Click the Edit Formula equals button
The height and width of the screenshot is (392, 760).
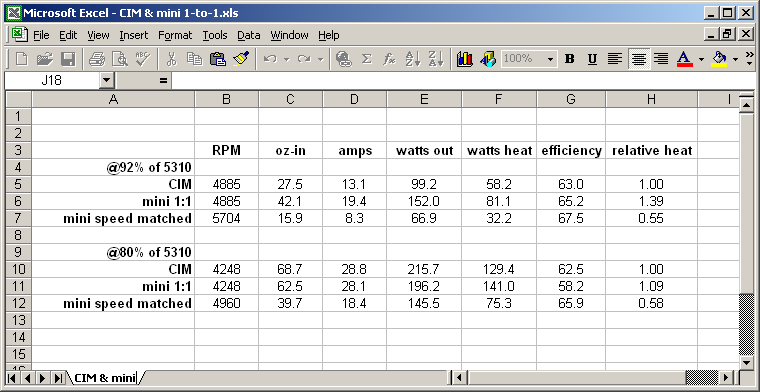(163, 80)
